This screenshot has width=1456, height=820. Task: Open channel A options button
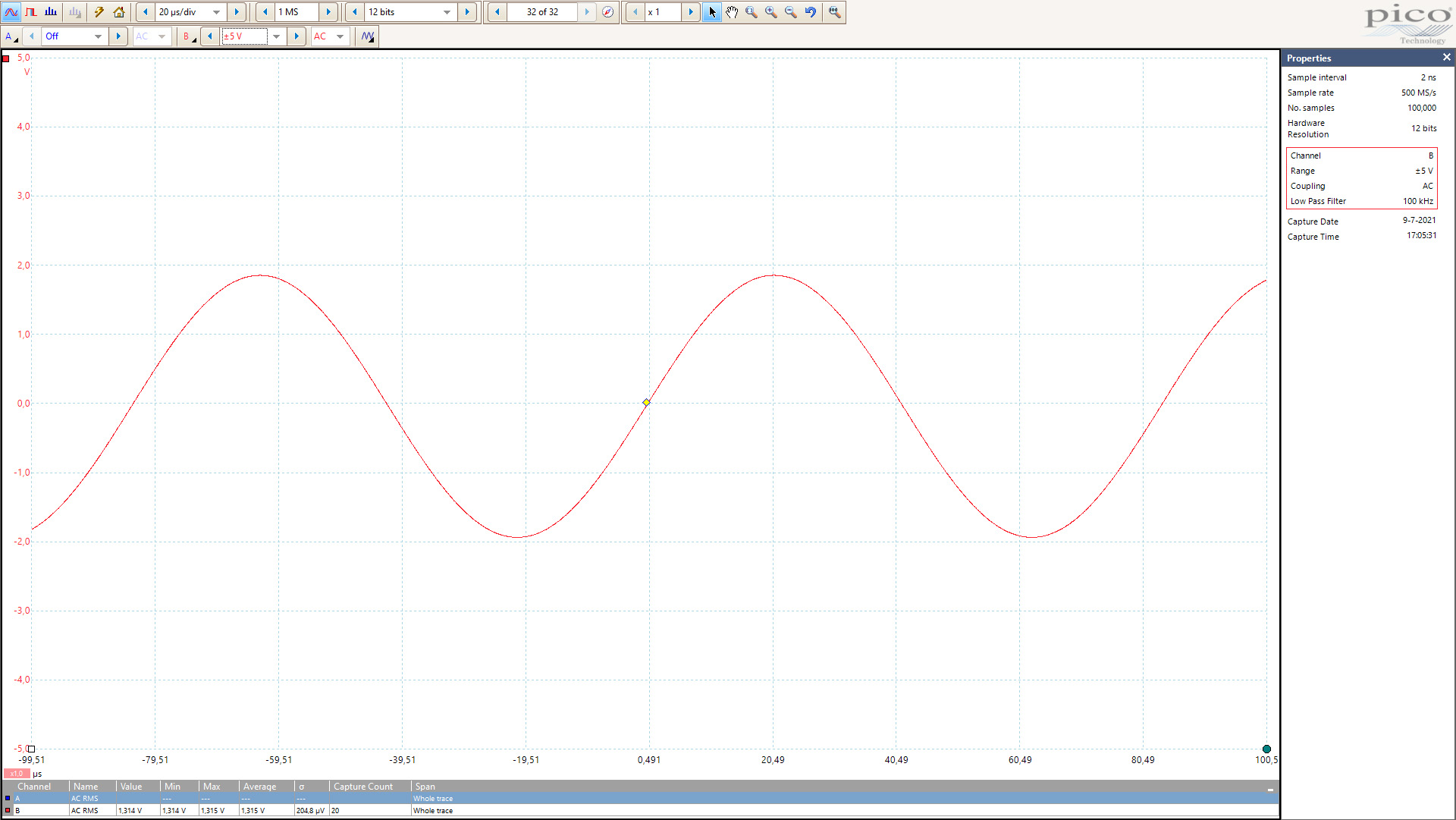pyautogui.click(x=11, y=36)
